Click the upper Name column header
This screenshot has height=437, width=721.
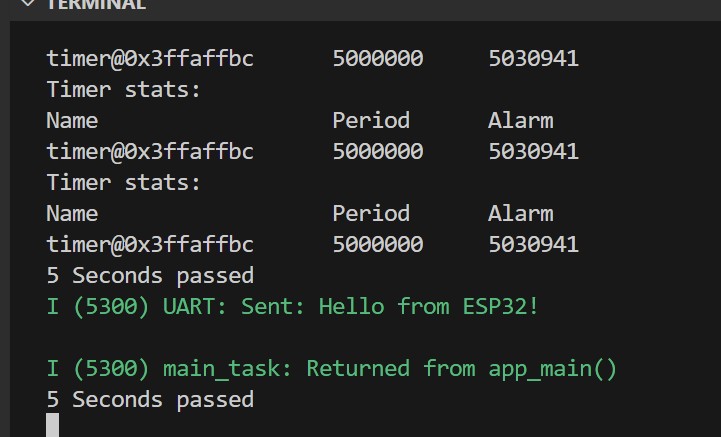point(72,120)
